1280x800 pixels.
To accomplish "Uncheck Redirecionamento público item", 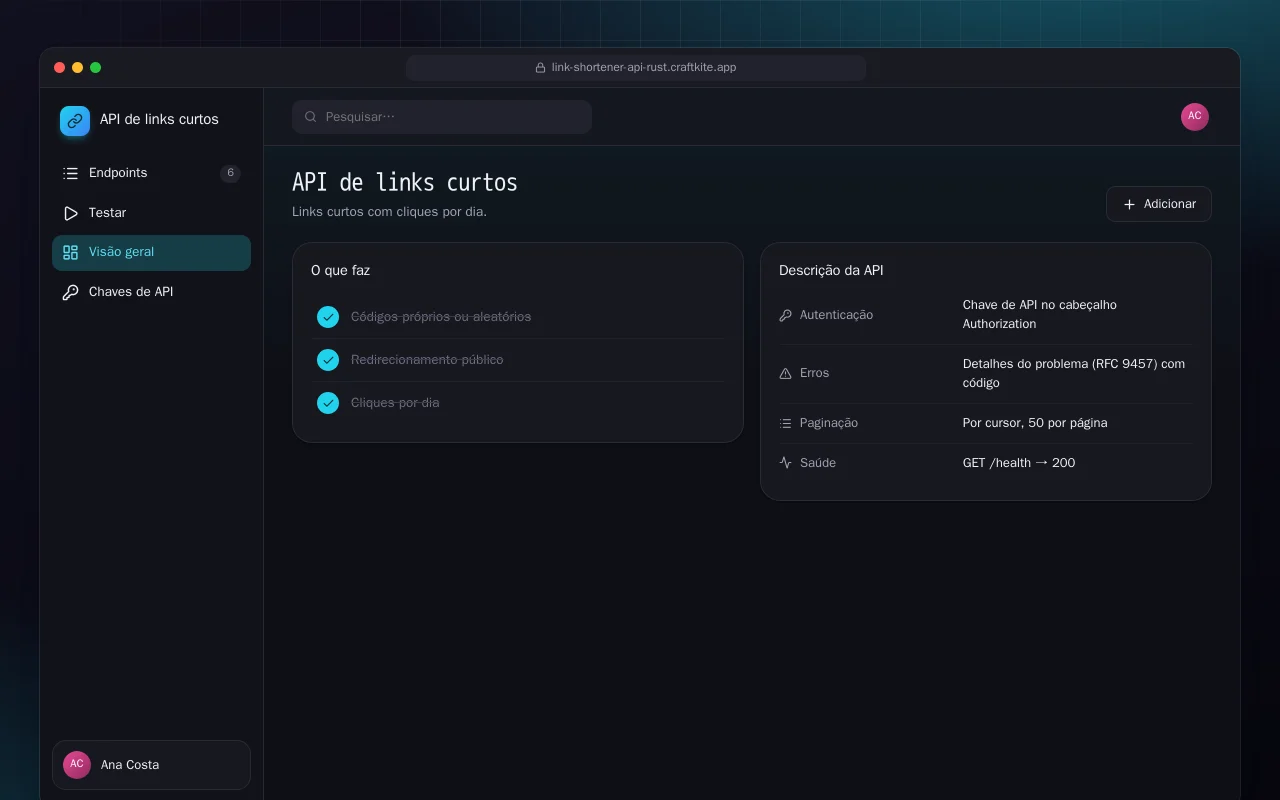I will [x=328, y=360].
